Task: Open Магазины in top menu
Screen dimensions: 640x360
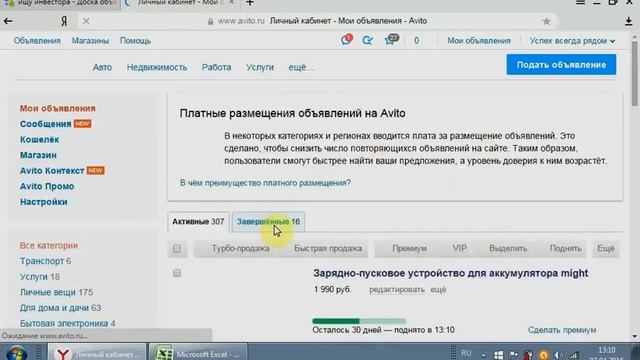Action: [x=90, y=41]
